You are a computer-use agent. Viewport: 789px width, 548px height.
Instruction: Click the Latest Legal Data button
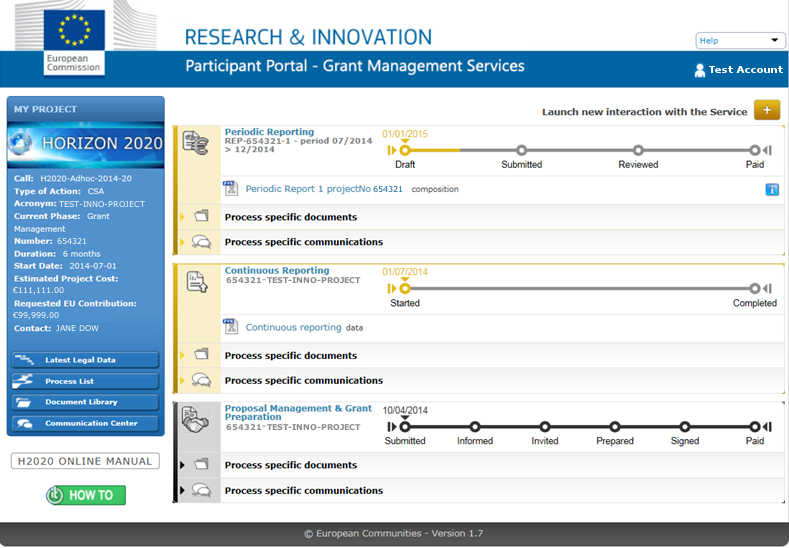click(x=85, y=360)
